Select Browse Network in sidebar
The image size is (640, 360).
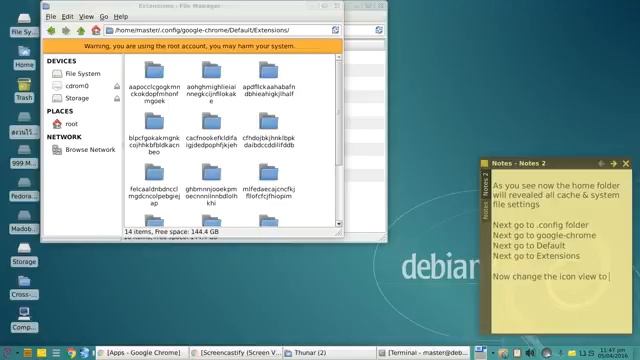point(90,150)
